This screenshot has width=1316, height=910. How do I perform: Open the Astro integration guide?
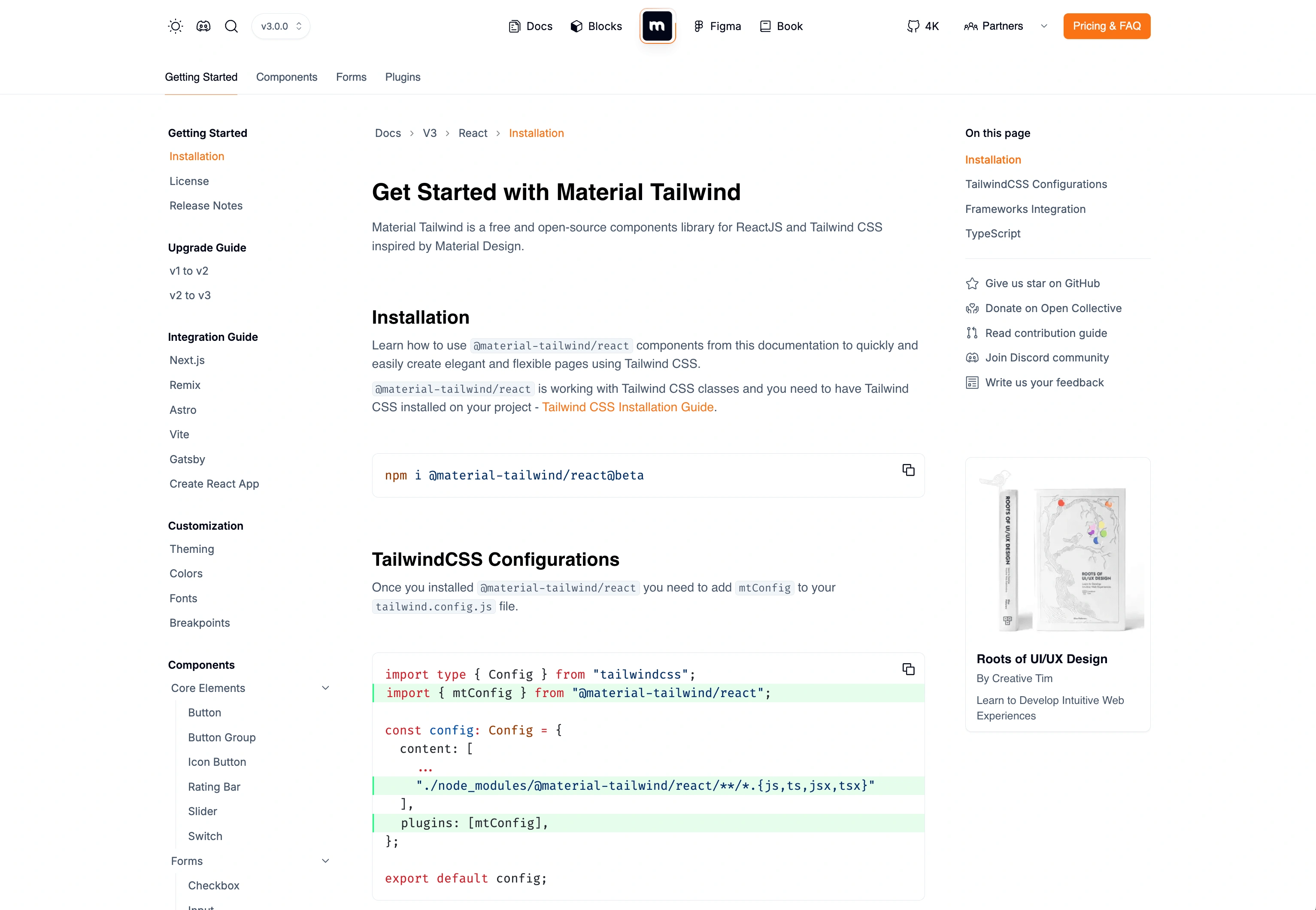[x=182, y=410]
